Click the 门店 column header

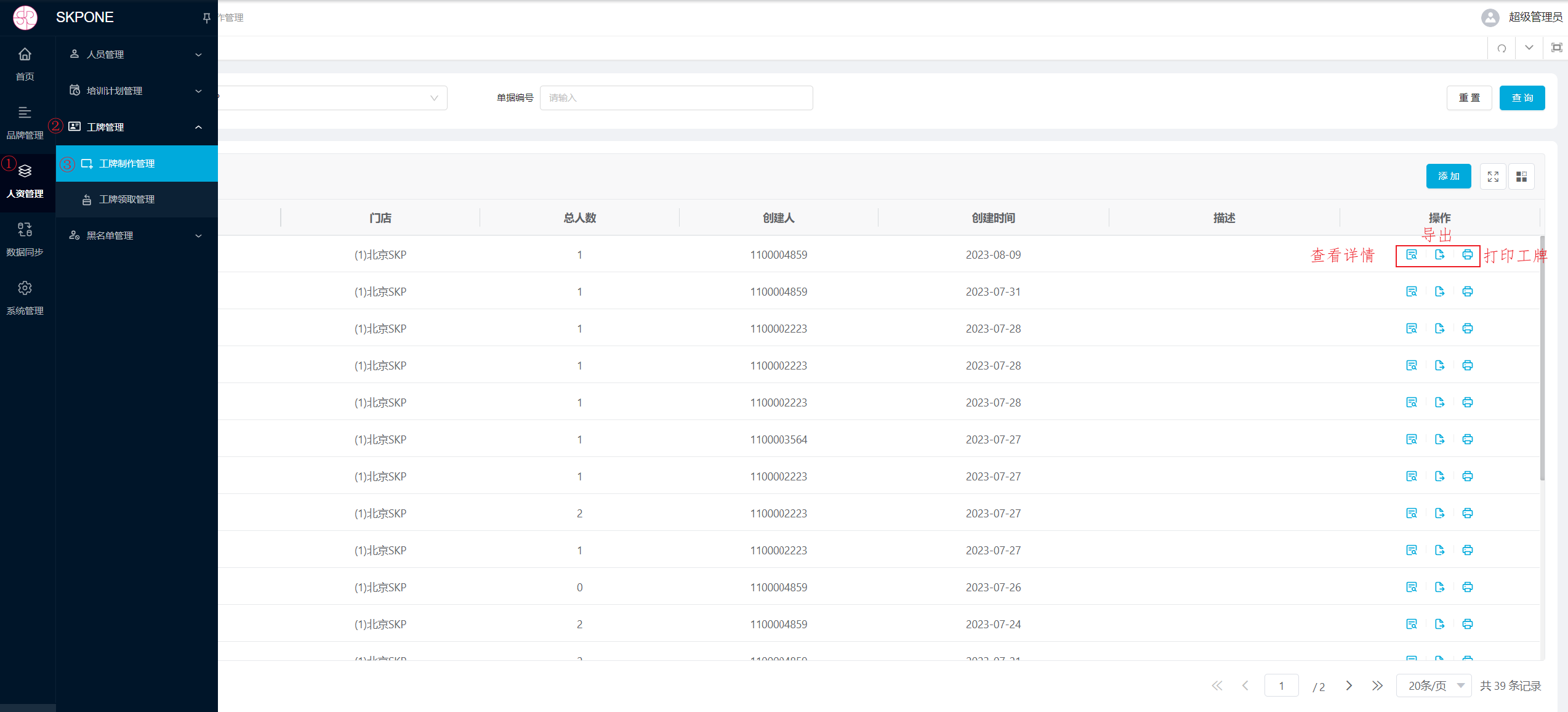[x=380, y=218]
